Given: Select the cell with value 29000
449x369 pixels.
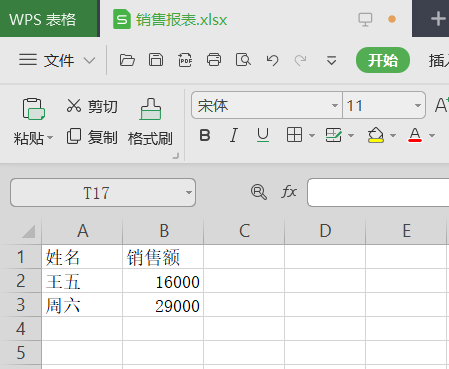Looking at the screenshot, I should [x=163, y=305].
